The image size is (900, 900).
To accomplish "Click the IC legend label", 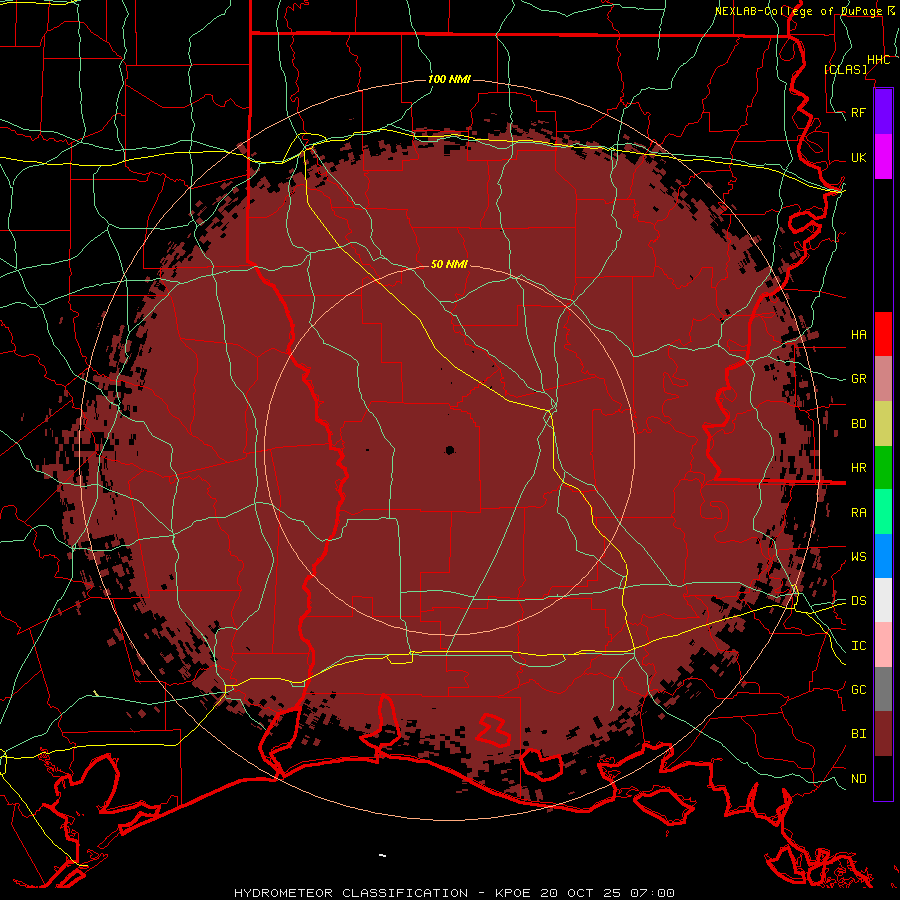I will [x=859, y=646].
